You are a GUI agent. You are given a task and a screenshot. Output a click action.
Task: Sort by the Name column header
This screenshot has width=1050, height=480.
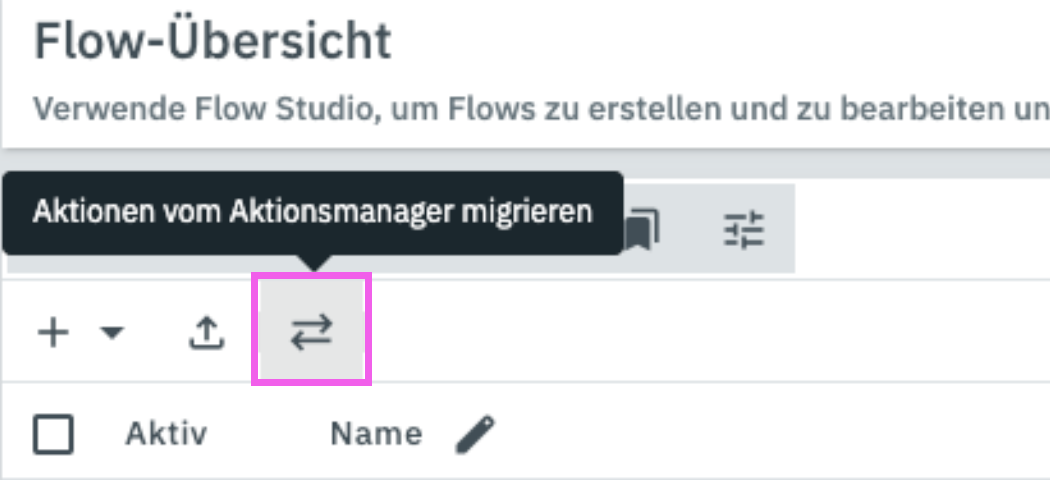[376, 434]
